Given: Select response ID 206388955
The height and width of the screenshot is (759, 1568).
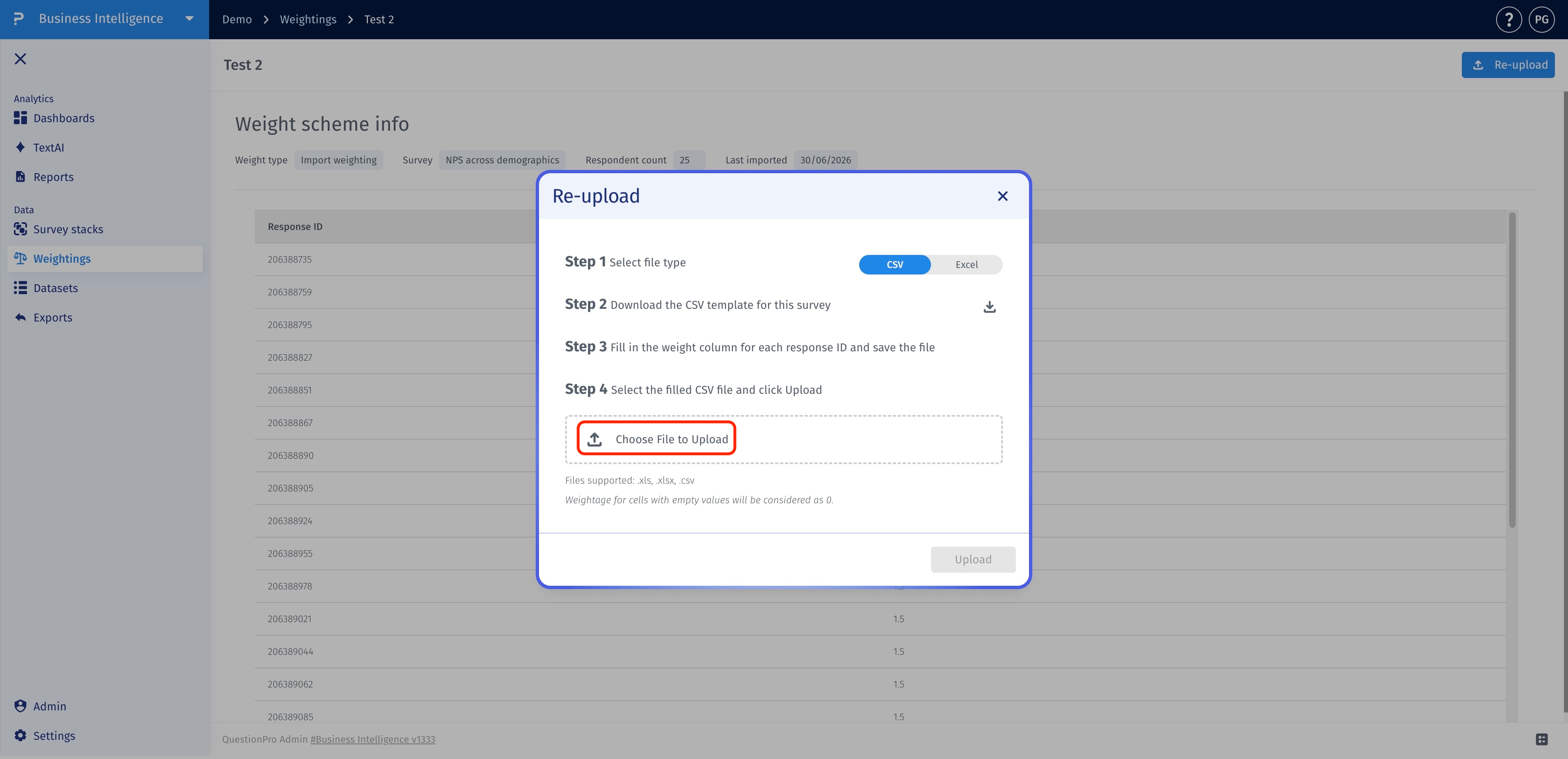Looking at the screenshot, I should [290, 554].
